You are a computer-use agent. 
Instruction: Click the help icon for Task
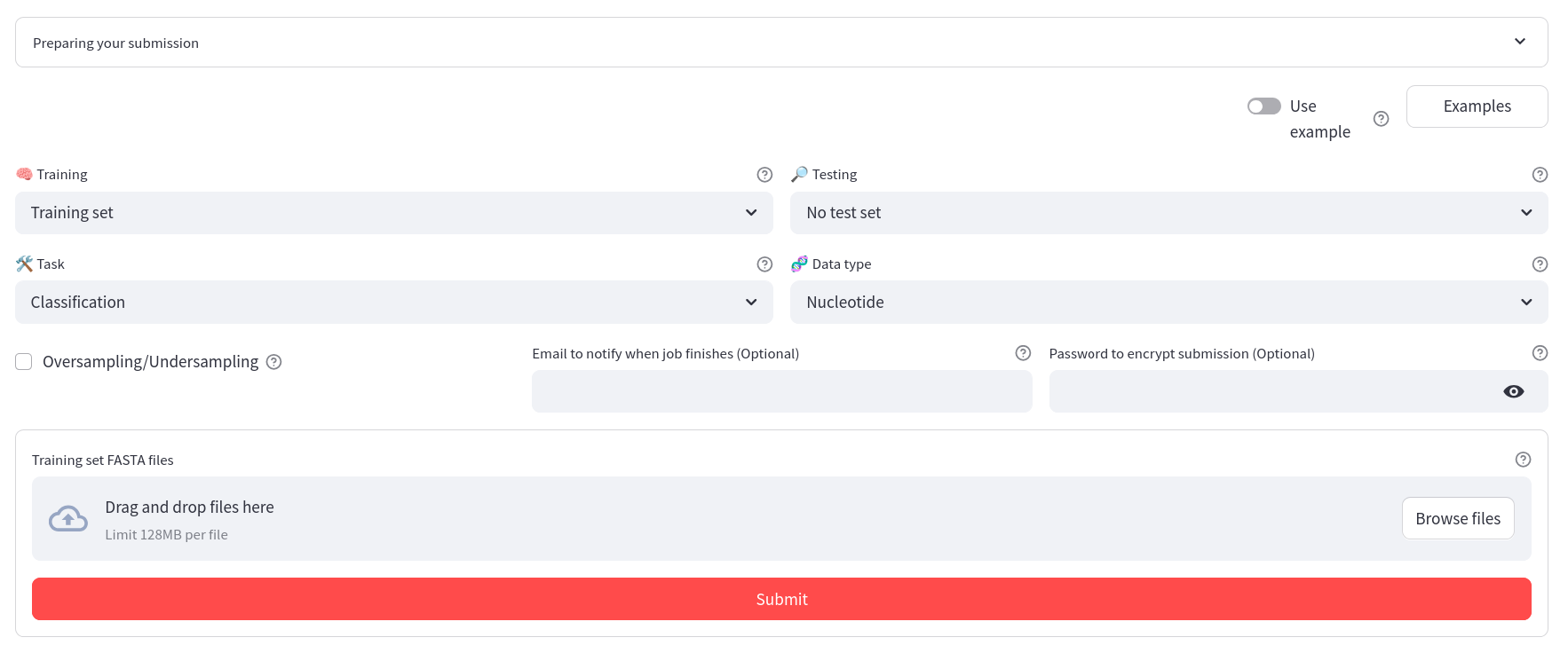click(764, 264)
